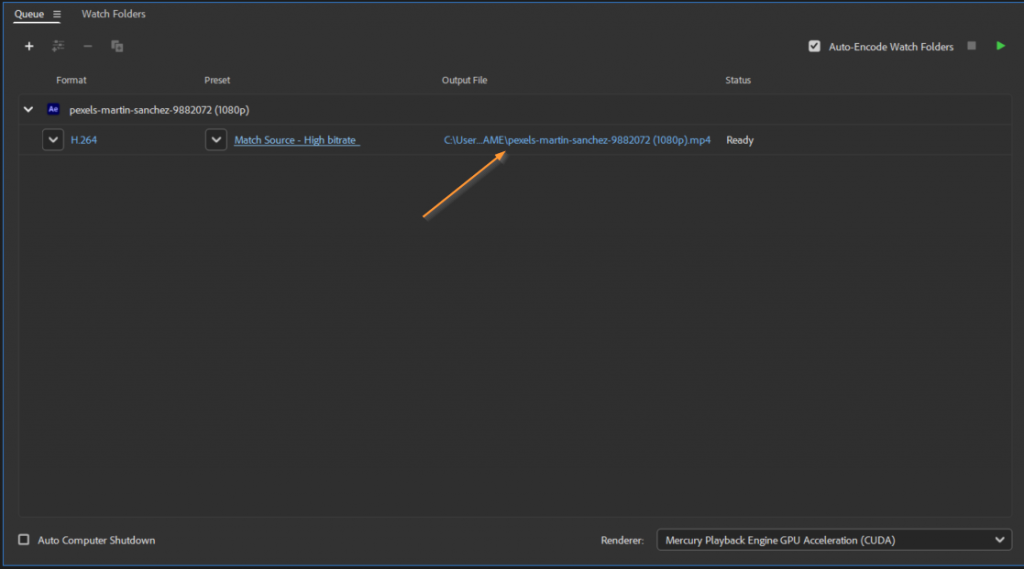Viewport: 1024px width, 569px height.
Task: Enable the Auto Computer Shutdown checkbox
Action: [24, 540]
